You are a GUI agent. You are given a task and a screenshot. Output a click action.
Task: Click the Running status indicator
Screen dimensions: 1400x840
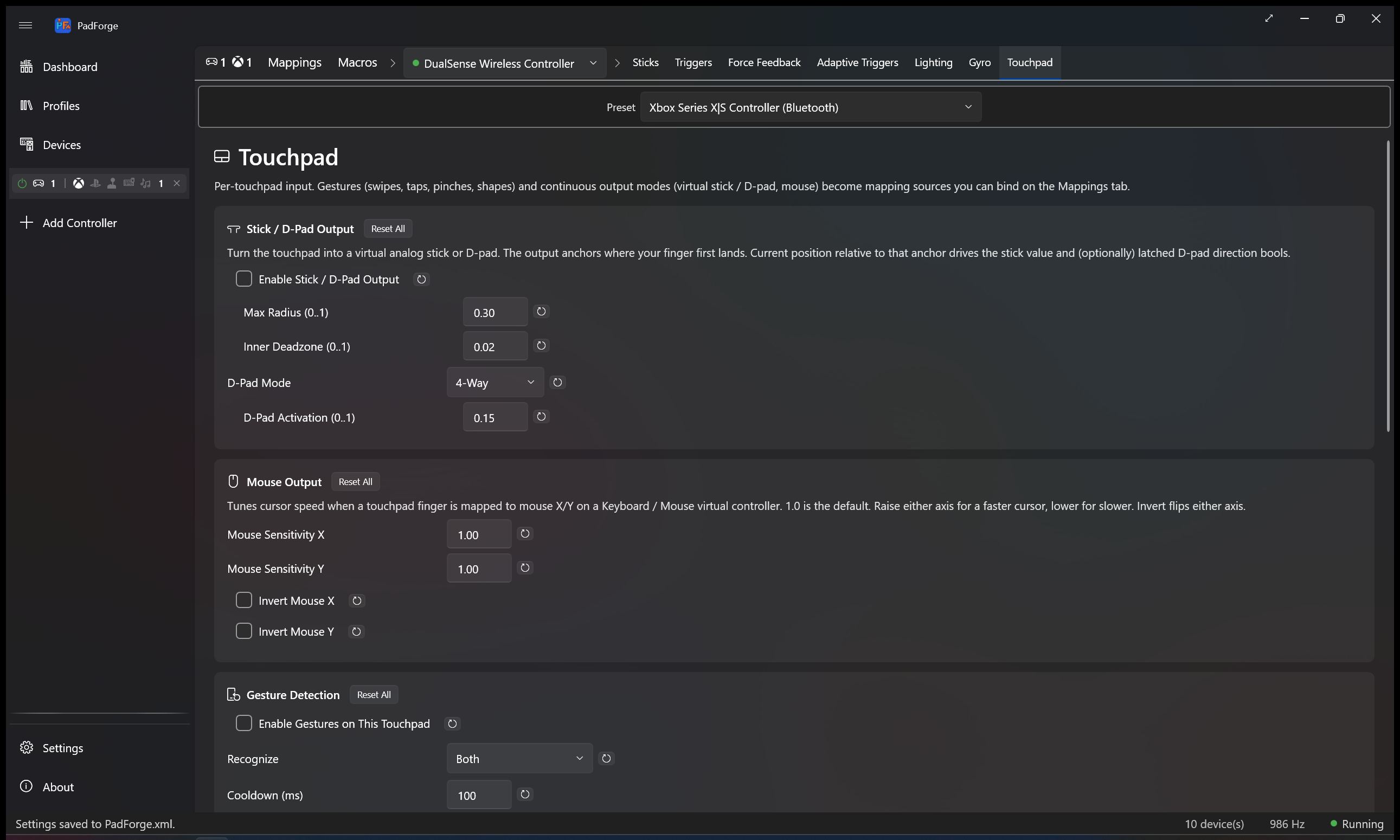(x=1357, y=824)
